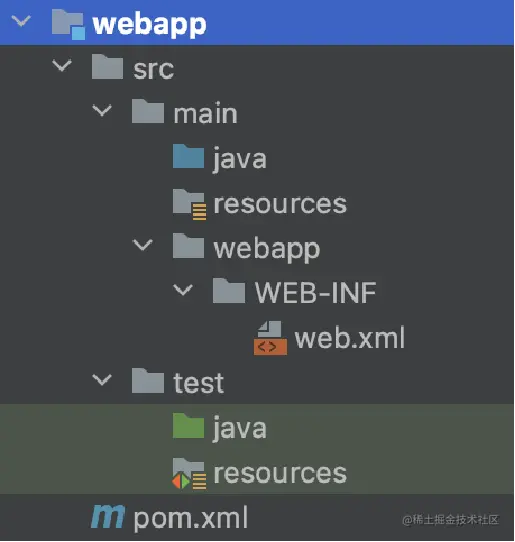The image size is (515, 542).
Task: Select resources under the test folder
Action: [x=280, y=473]
